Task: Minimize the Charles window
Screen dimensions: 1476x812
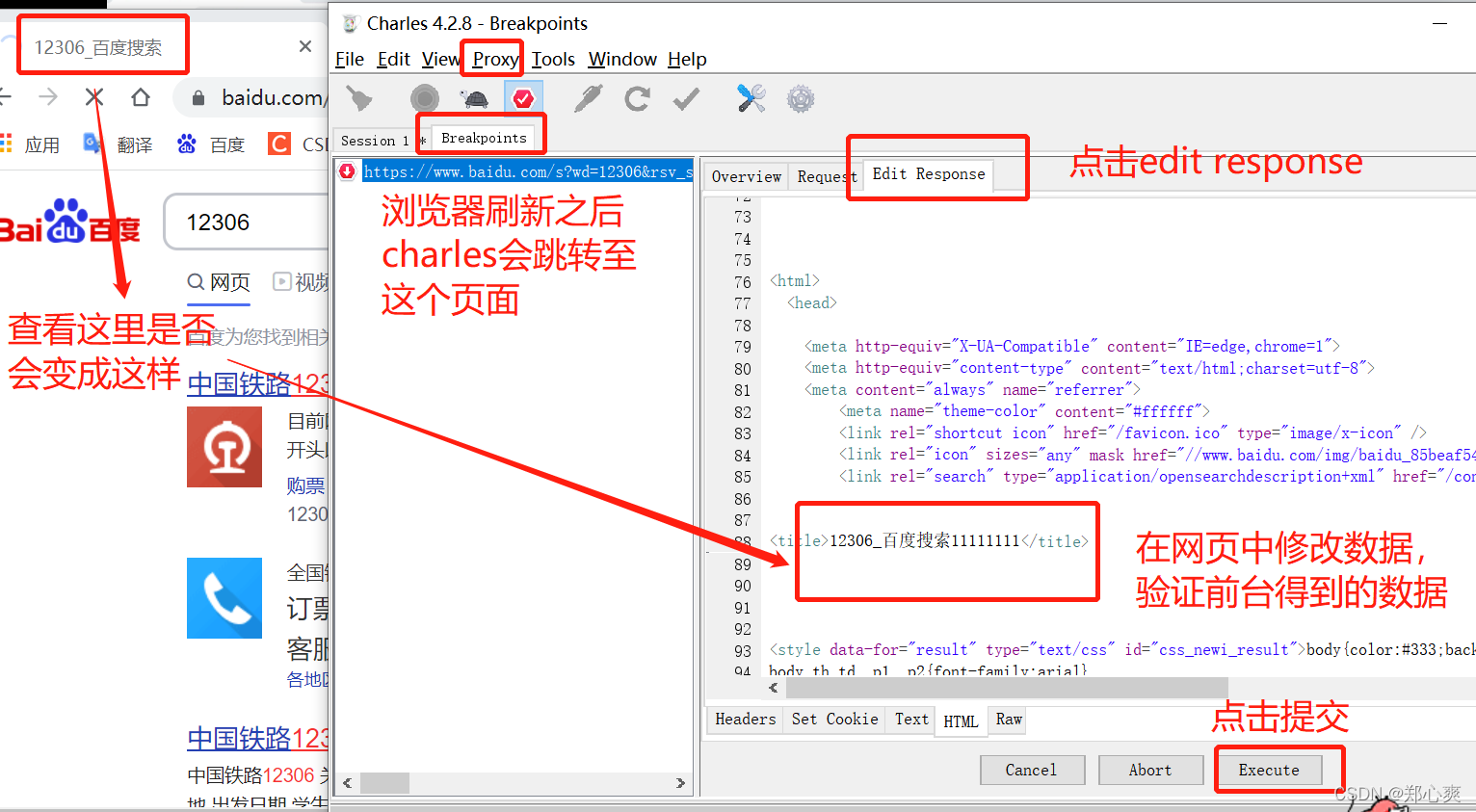Action: pyautogui.click(x=1440, y=23)
